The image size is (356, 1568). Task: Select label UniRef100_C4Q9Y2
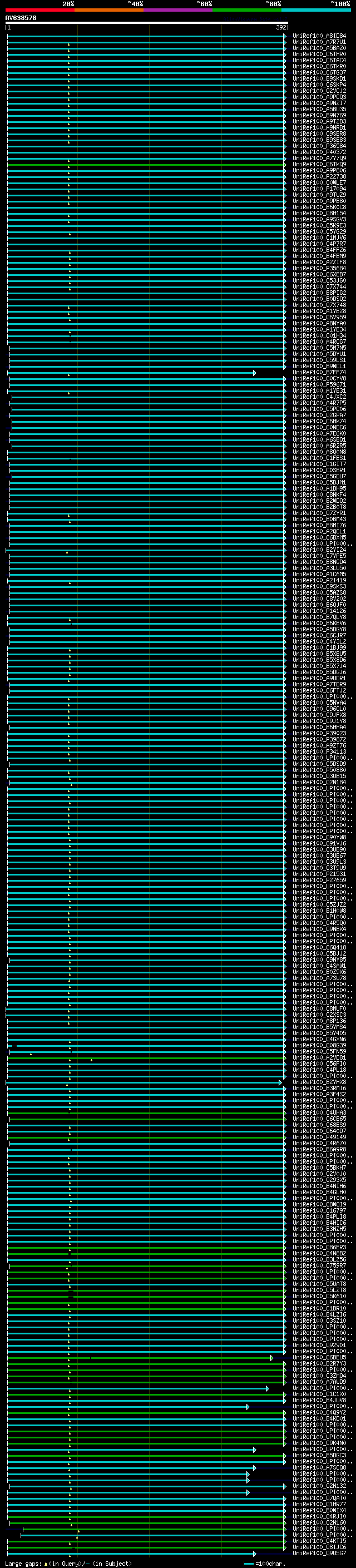click(319, 1412)
